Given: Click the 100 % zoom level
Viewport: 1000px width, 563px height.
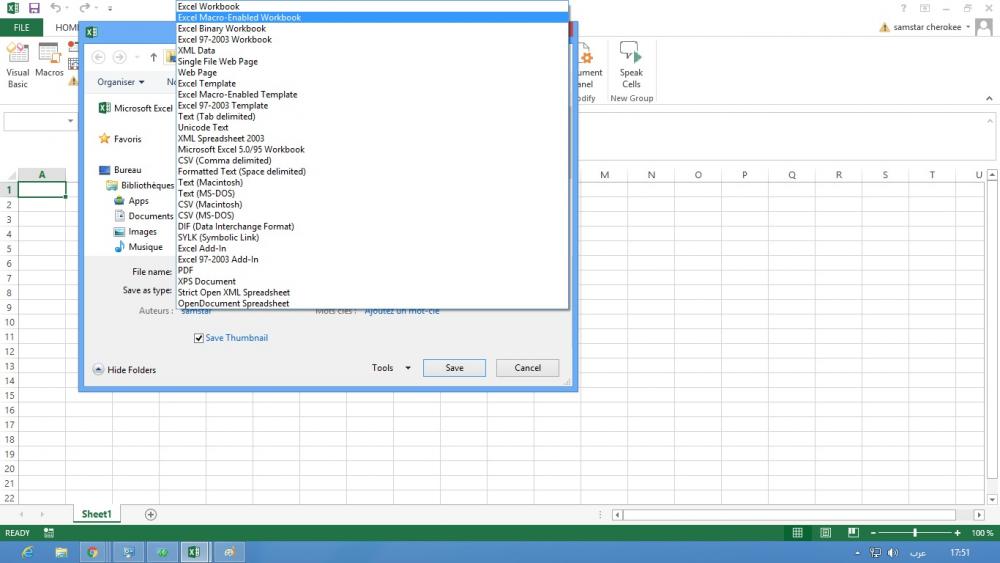Looking at the screenshot, I should [982, 532].
